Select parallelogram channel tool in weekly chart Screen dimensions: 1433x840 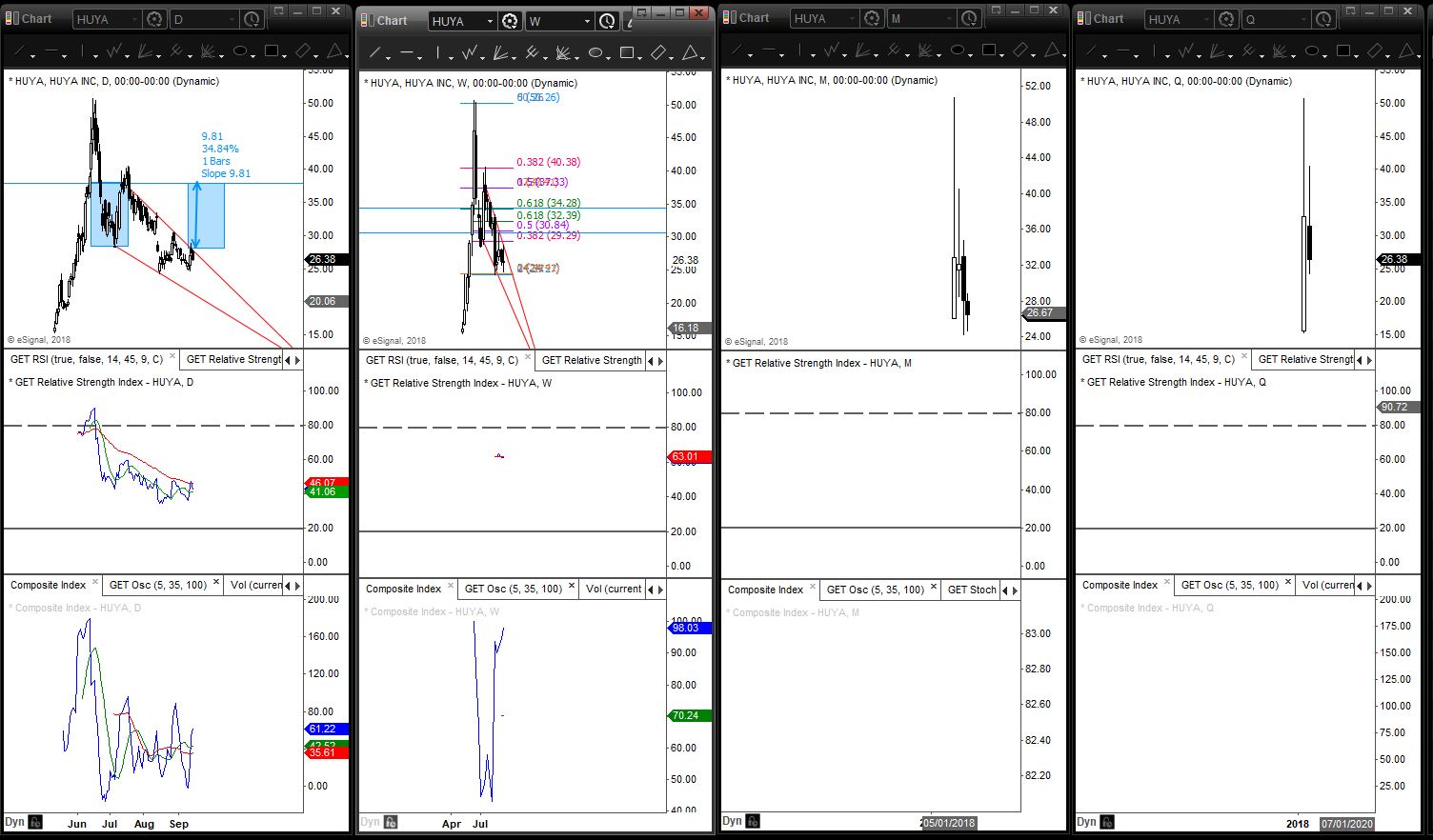658,52
